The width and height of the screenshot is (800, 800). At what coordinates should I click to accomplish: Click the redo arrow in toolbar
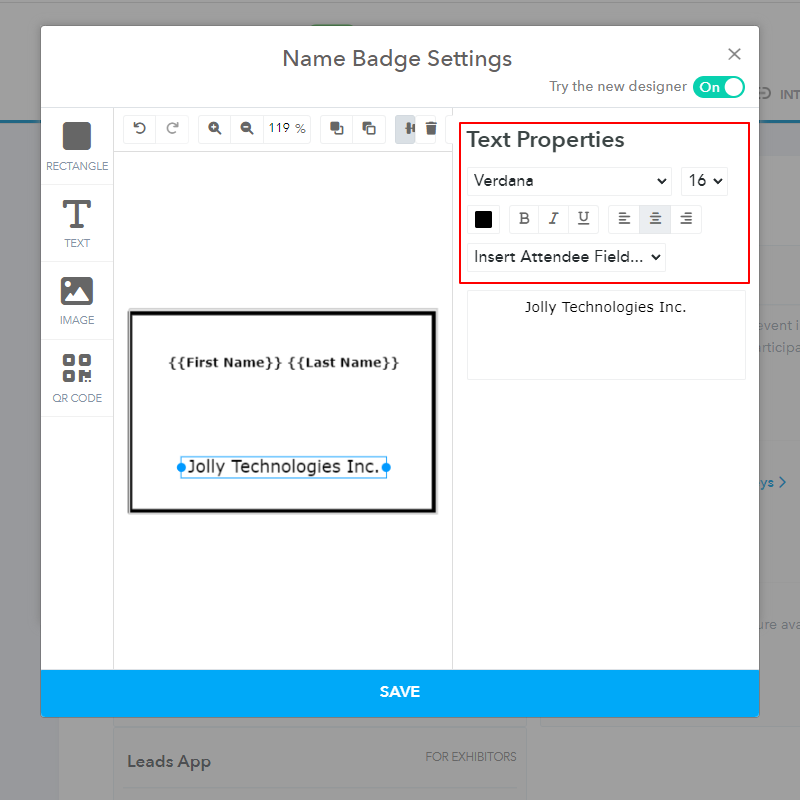click(172, 128)
